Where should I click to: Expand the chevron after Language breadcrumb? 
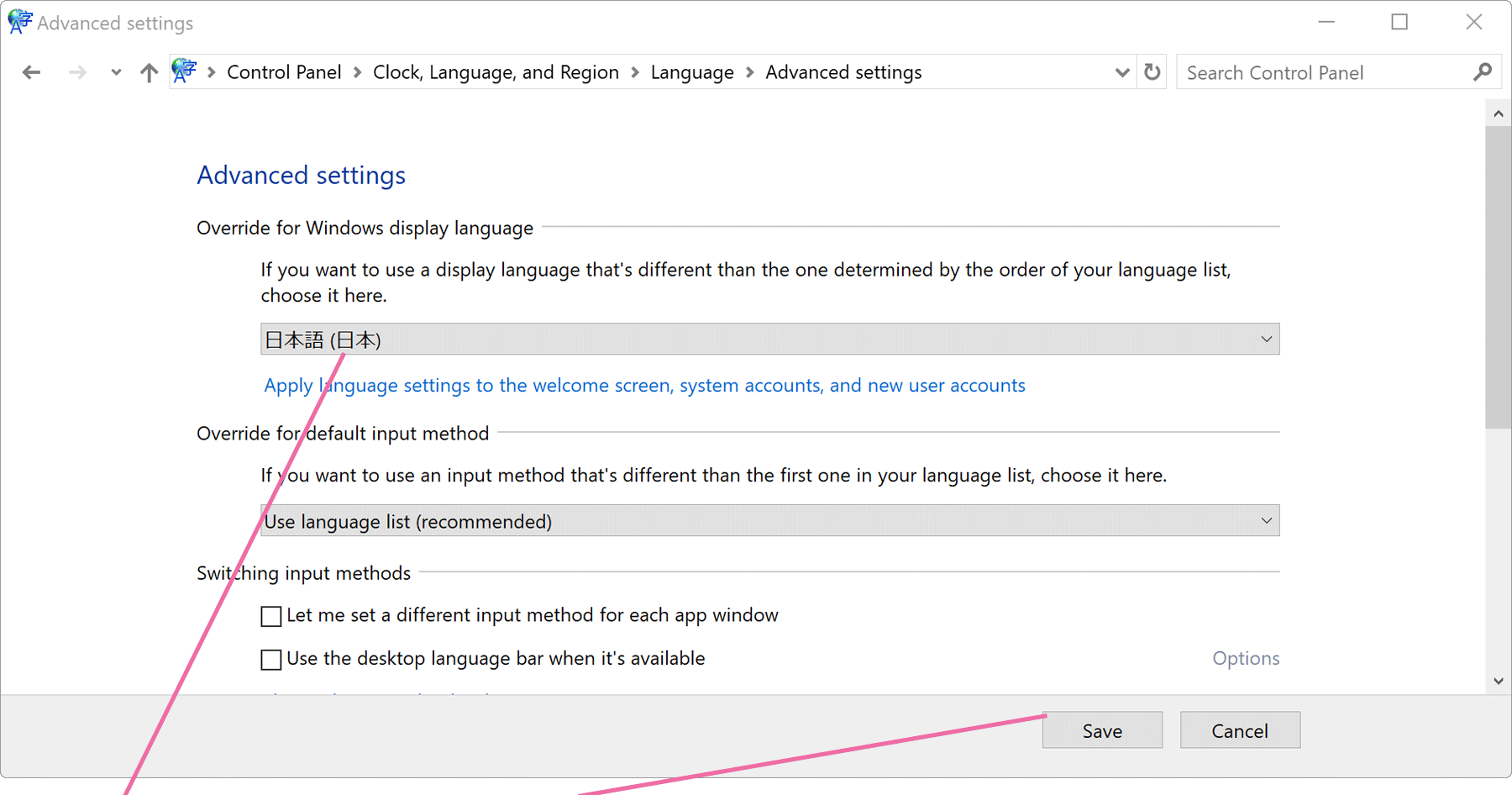750,73
